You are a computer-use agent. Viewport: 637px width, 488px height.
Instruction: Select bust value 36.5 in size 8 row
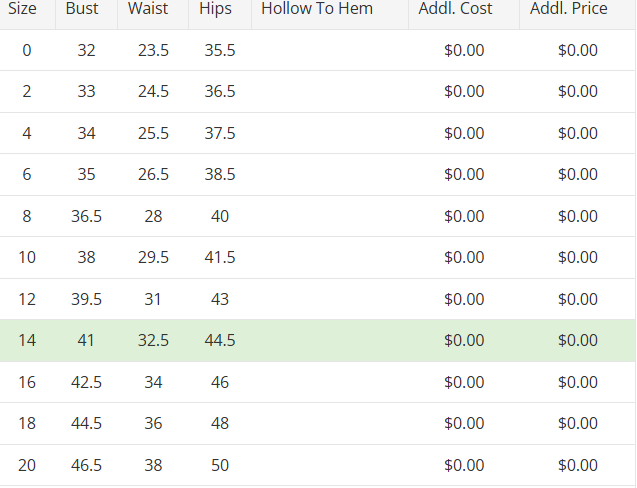(86, 216)
